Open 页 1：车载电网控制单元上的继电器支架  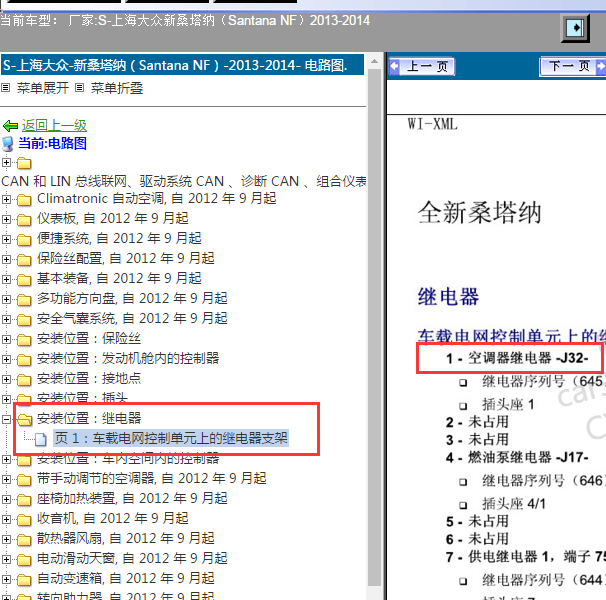point(171,438)
